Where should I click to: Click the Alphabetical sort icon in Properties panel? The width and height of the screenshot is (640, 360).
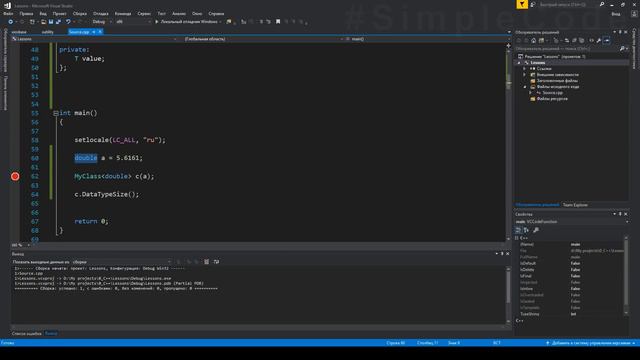527,230
